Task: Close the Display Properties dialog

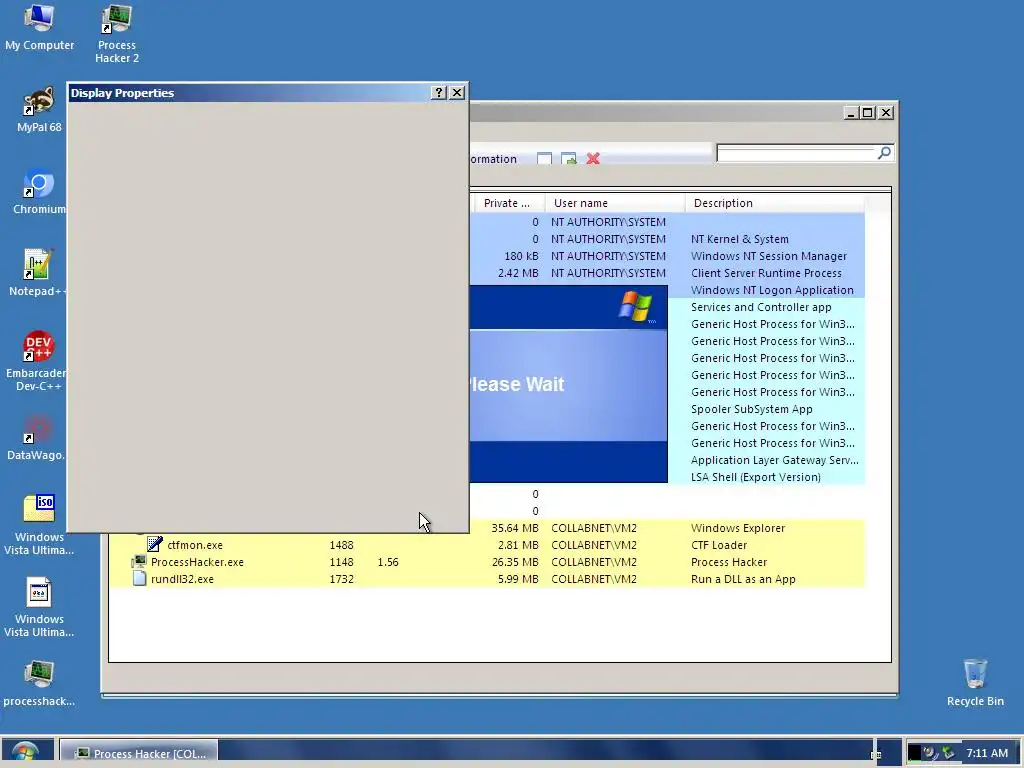Action: pyautogui.click(x=457, y=93)
